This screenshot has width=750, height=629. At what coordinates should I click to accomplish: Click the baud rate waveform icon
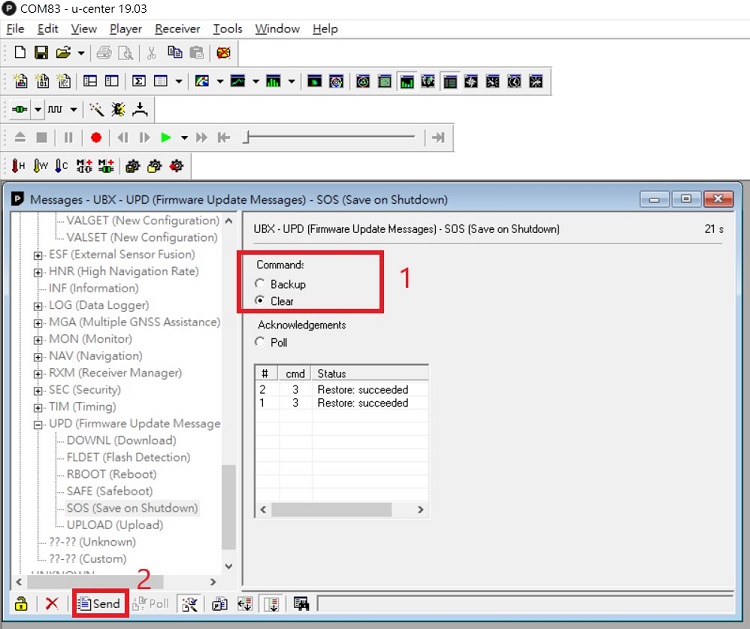(55, 109)
